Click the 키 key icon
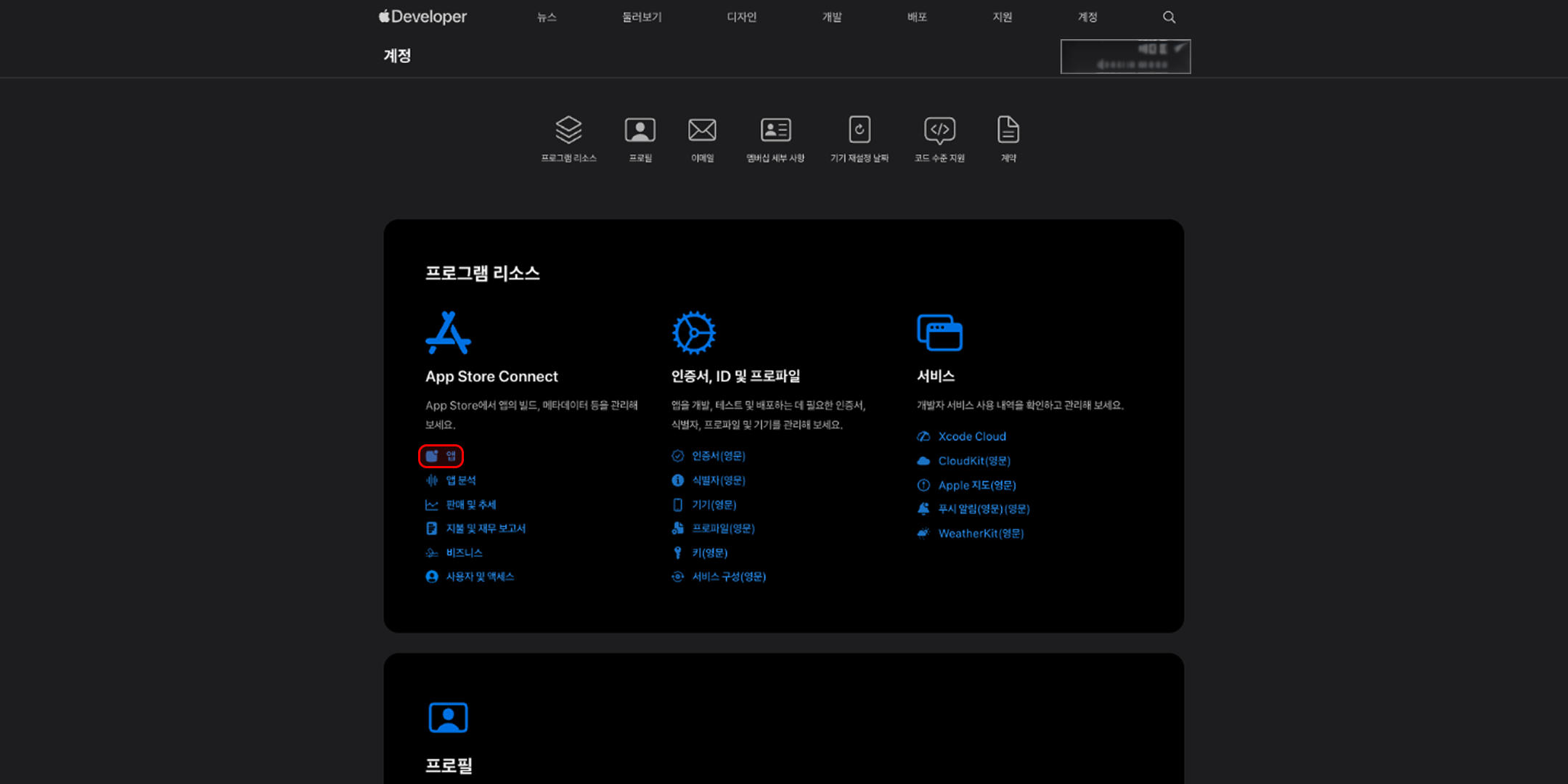The image size is (1568, 784). tap(678, 552)
